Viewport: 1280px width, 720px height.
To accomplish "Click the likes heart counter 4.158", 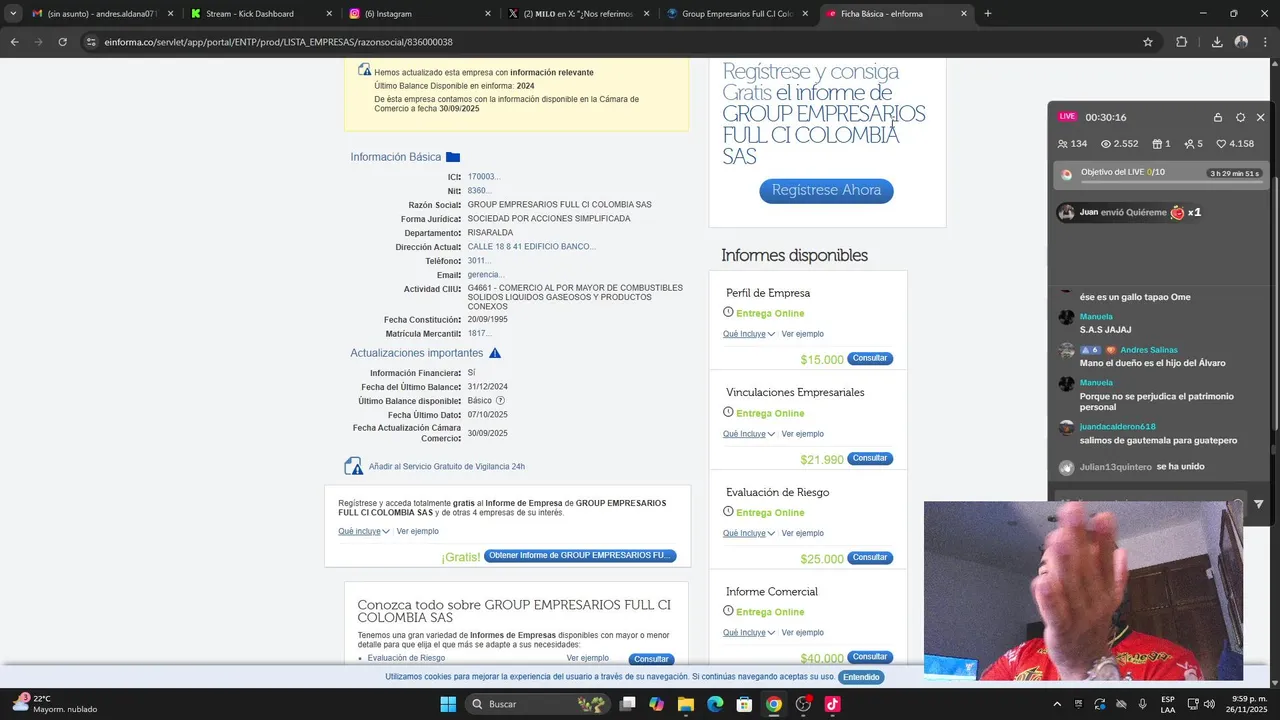I will click(1235, 144).
